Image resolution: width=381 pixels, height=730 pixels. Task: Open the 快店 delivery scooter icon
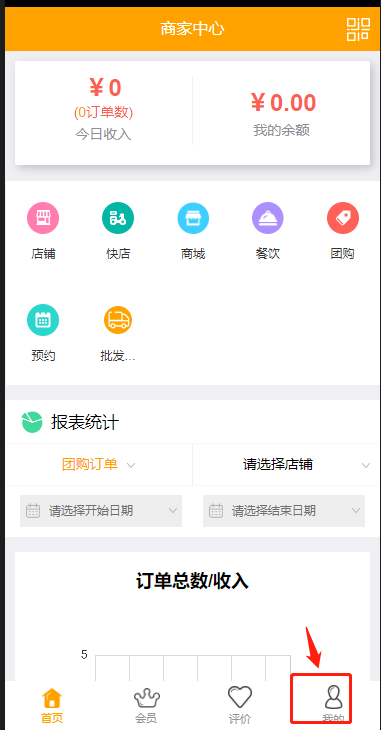tap(118, 218)
